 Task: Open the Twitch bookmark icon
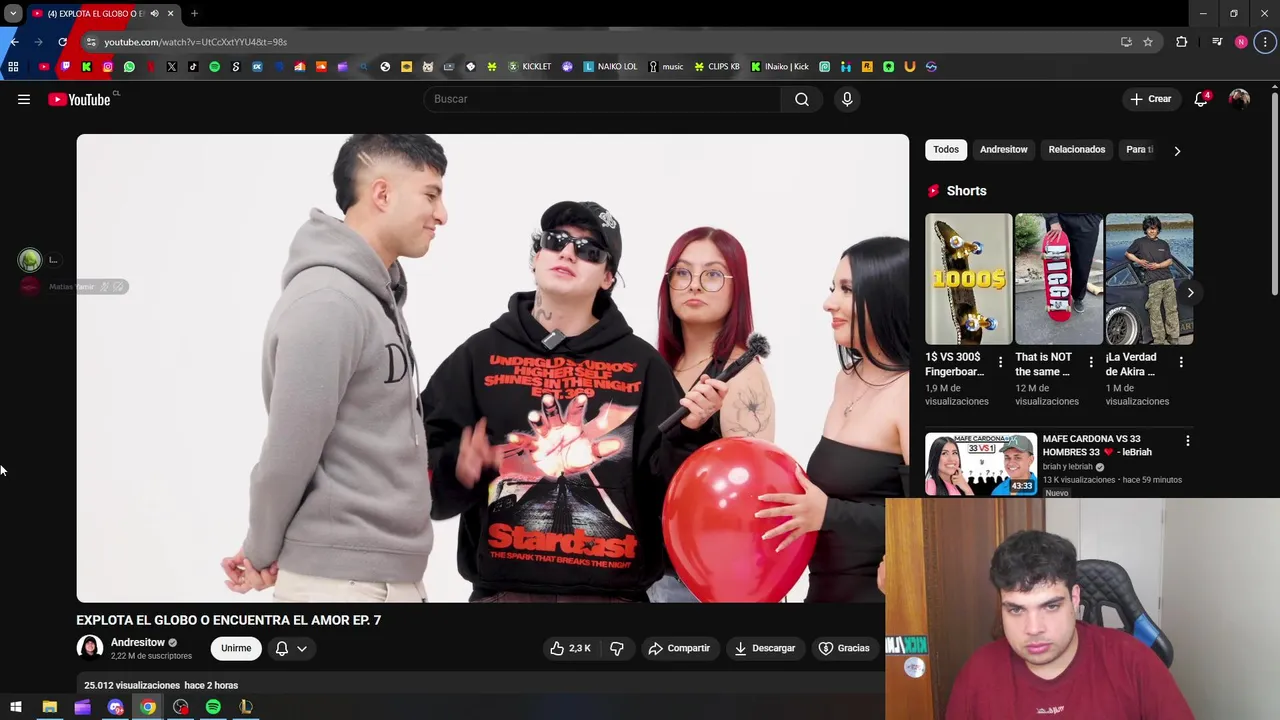point(65,67)
